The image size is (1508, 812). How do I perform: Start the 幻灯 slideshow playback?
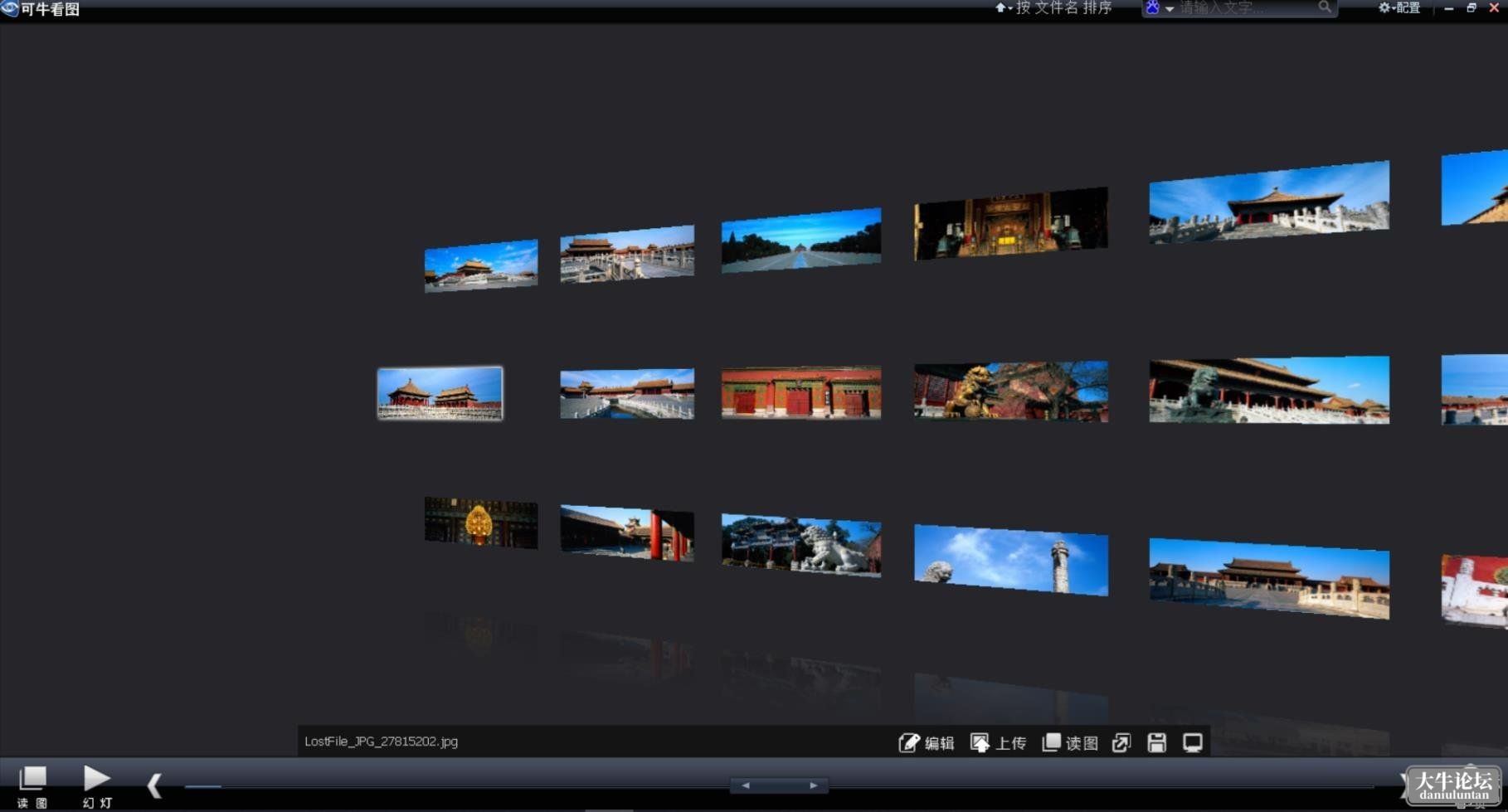[x=97, y=786]
